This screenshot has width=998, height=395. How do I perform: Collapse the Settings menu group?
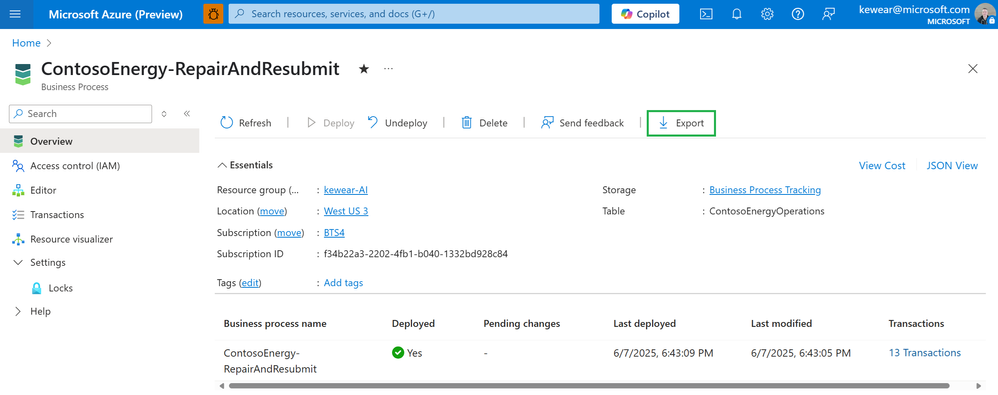click(x=18, y=263)
